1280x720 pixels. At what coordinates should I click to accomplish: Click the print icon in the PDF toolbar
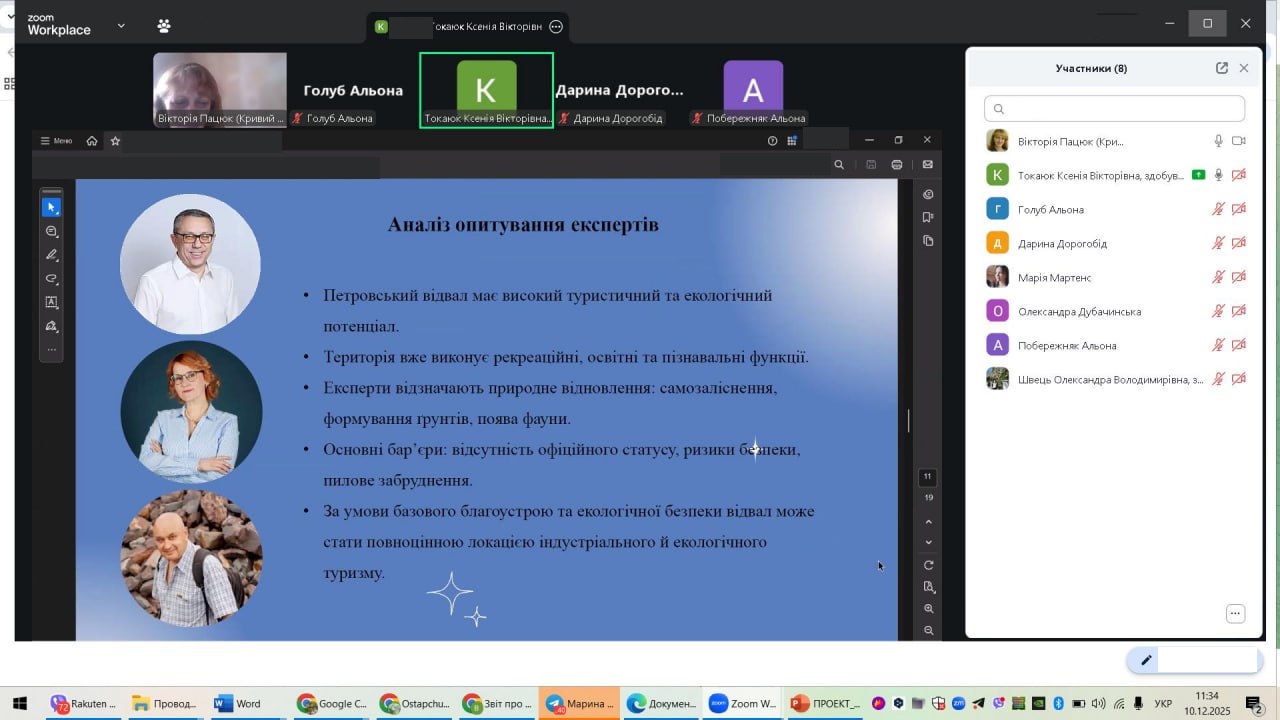[x=897, y=165]
